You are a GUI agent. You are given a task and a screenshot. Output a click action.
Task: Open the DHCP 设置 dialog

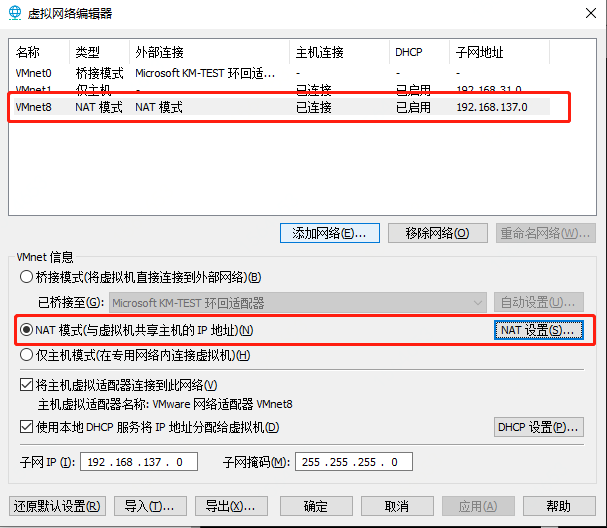click(x=538, y=427)
